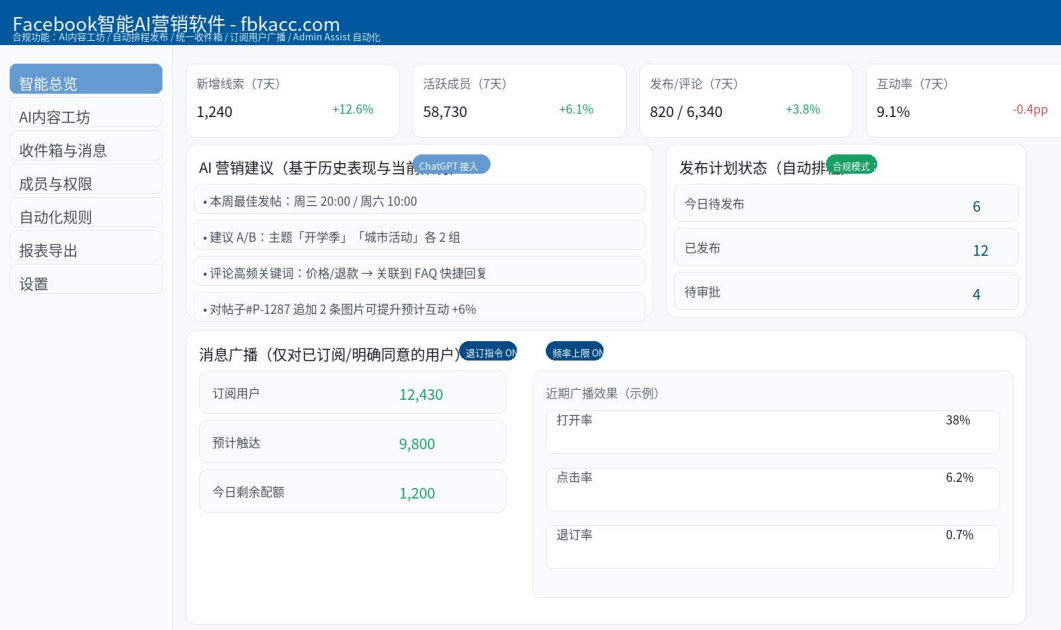
Task: Click the ChatGPT 接入 badge
Action: pos(451,165)
